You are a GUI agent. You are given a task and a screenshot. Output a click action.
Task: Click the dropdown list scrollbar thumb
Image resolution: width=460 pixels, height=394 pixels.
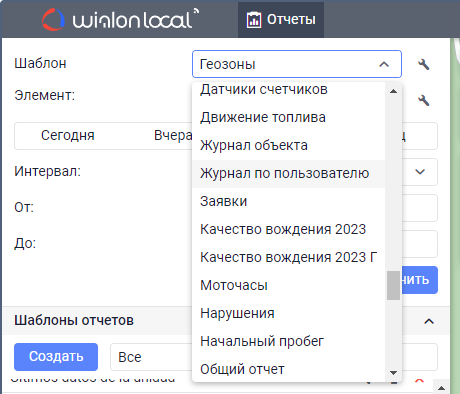tap(393, 285)
